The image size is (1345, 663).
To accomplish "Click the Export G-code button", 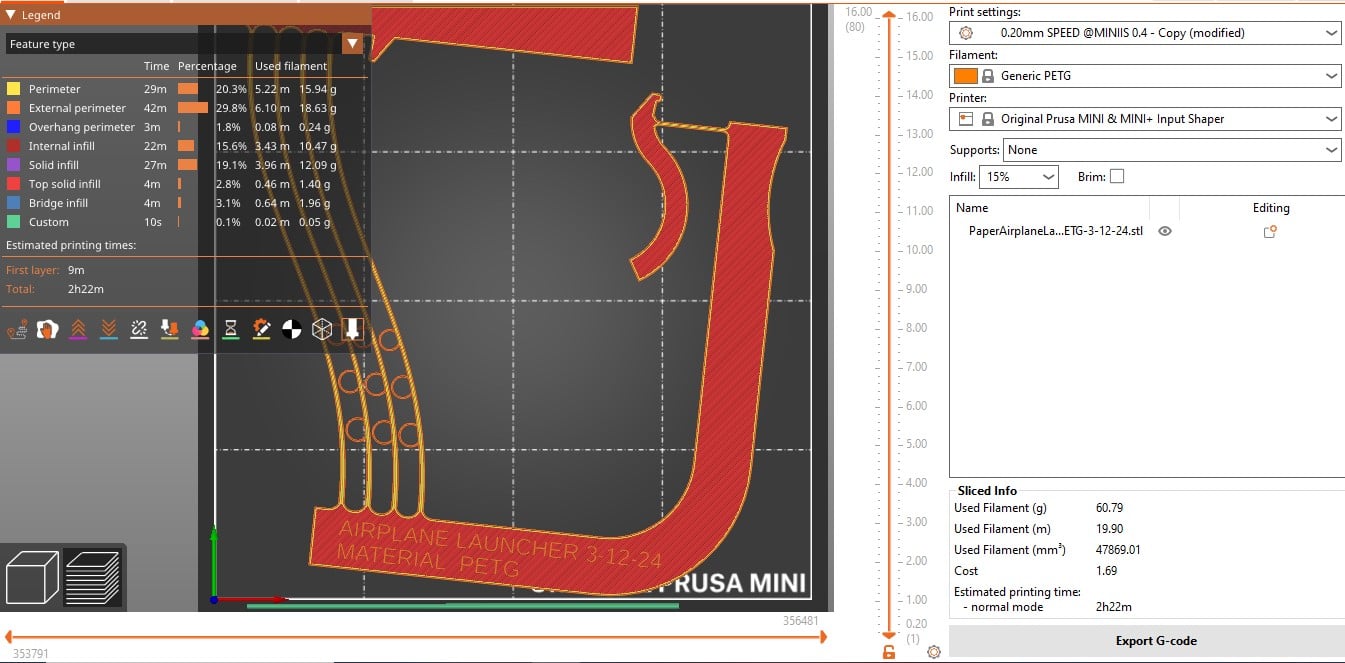I will pos(1155,641).
